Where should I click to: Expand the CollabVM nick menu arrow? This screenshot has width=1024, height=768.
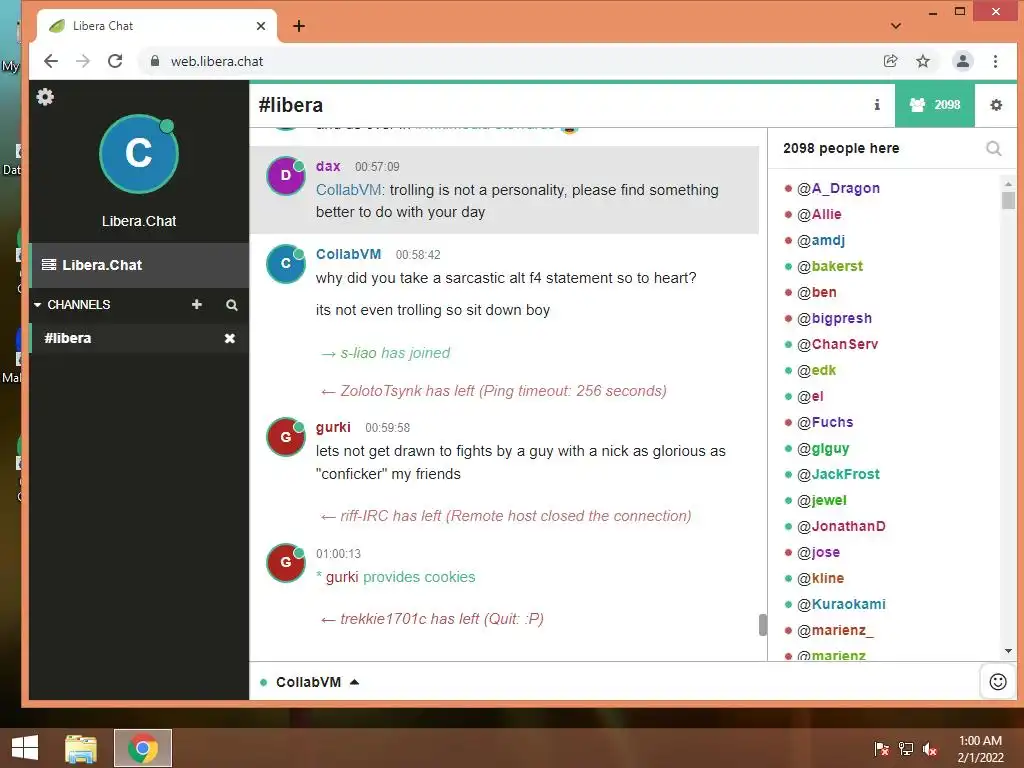[x=355, y=682]
